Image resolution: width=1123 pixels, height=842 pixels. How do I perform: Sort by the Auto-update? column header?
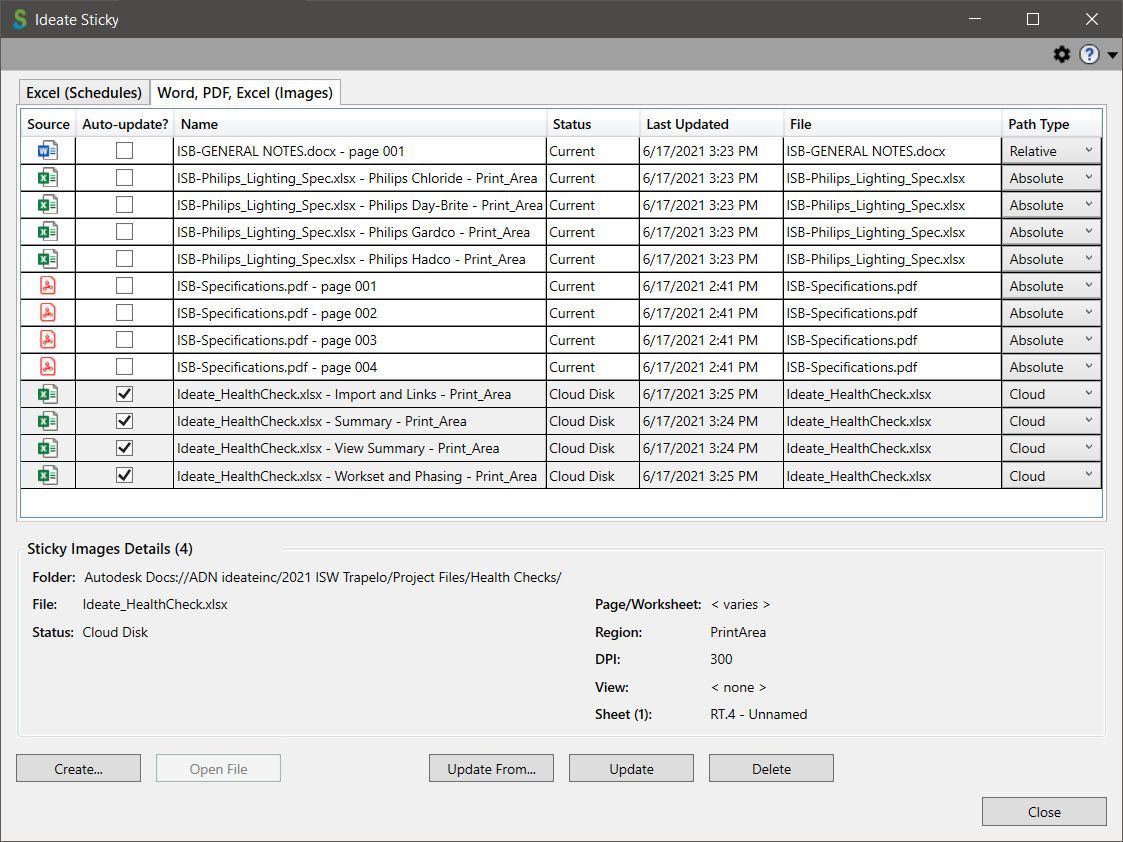[x=125, y=124]
